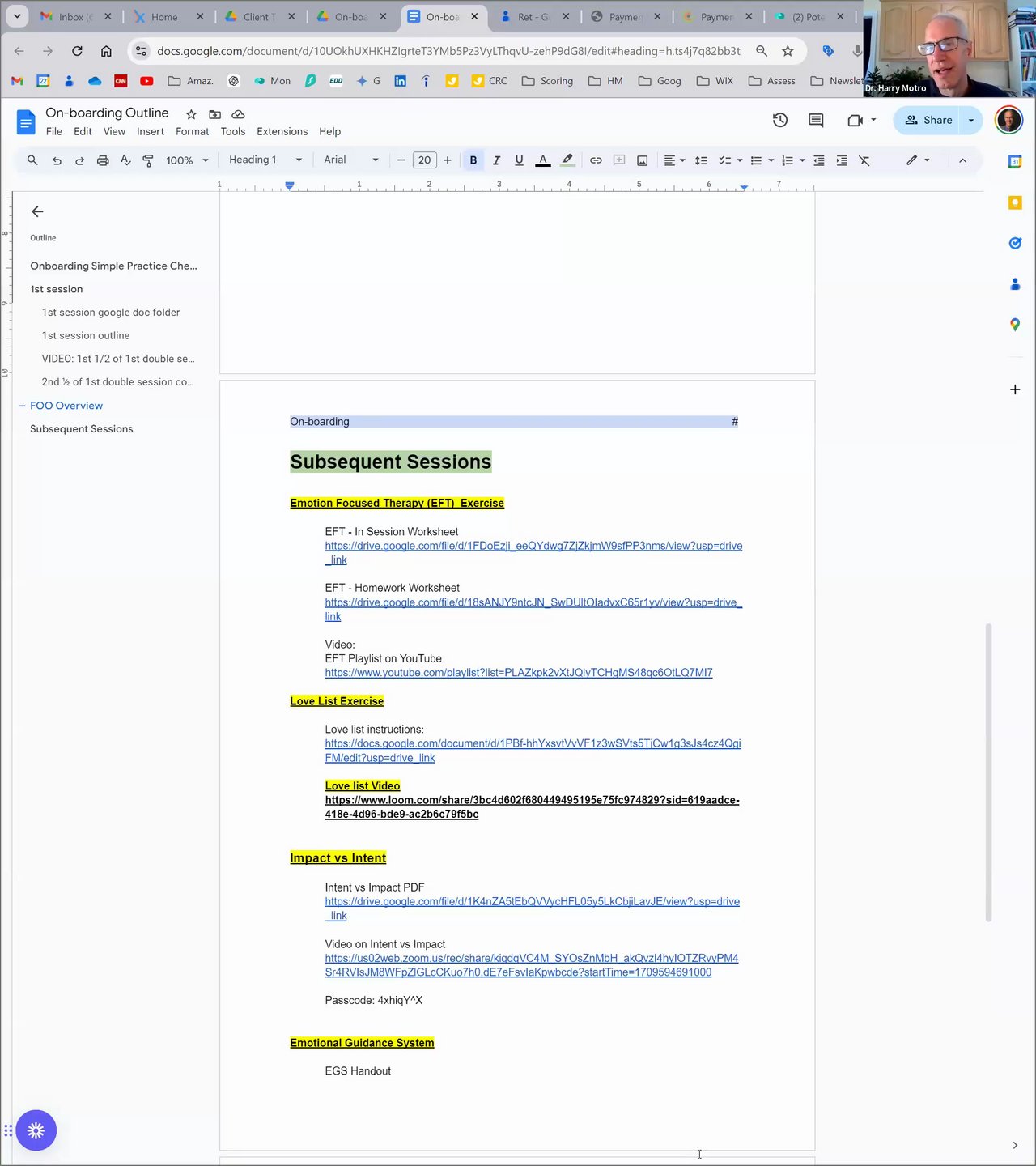Viewport: 1036px width, 1166px height.
Task: Open EFT Playlist YouTube link
Action: click(x=519, y=673)
